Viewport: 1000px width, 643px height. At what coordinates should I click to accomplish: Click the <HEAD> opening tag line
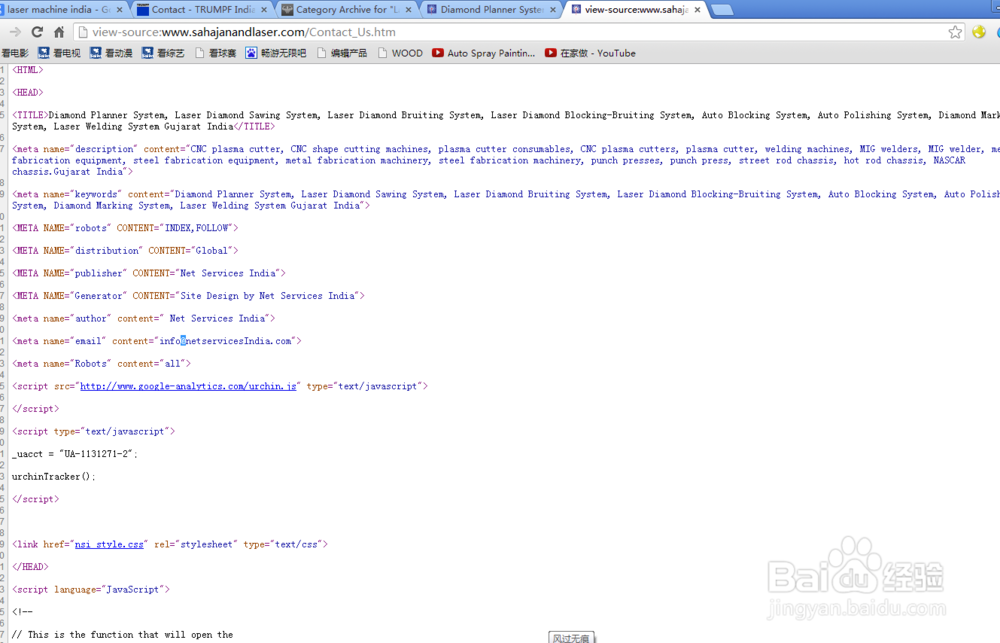27,92
